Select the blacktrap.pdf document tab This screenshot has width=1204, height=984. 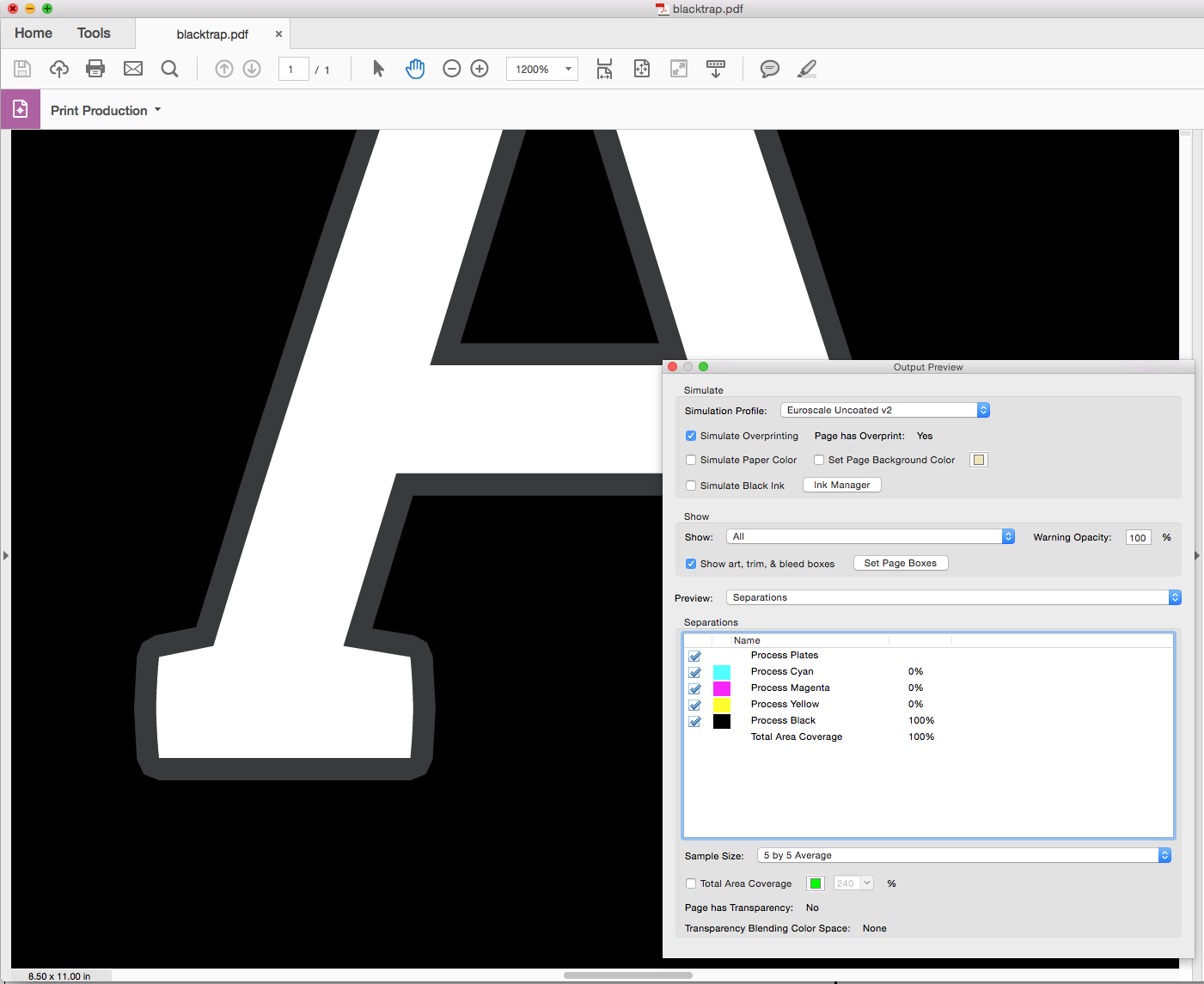click(212, 34)
